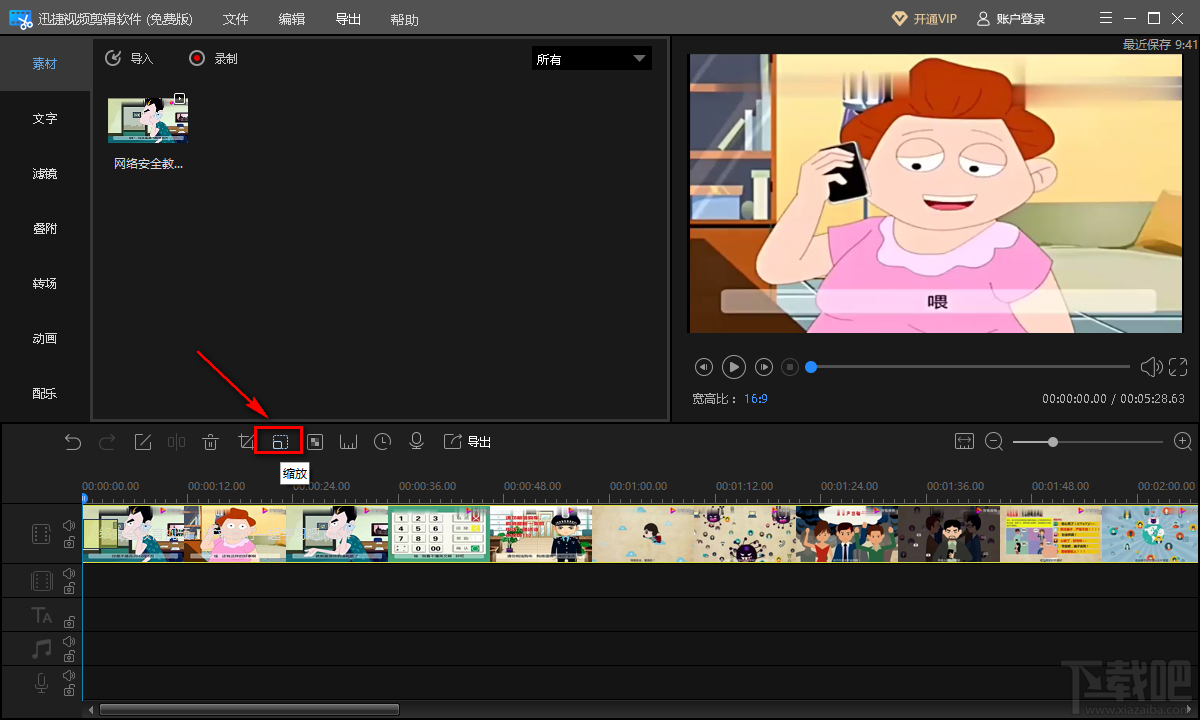Image resolution: width=1200 pixels, height=720 pixels.
Task: Open the duration clock tool
Action: pyautogui.click(x=382, y=442)
